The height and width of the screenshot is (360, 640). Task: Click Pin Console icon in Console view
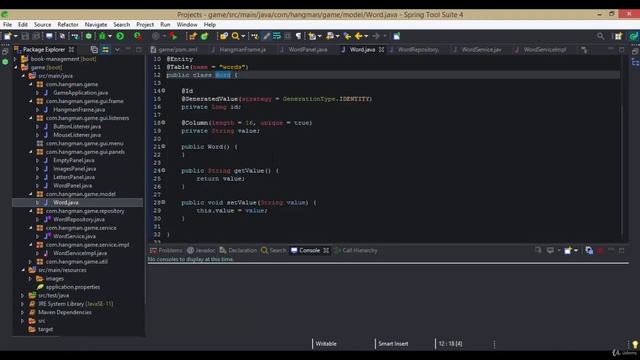(538, 250)
